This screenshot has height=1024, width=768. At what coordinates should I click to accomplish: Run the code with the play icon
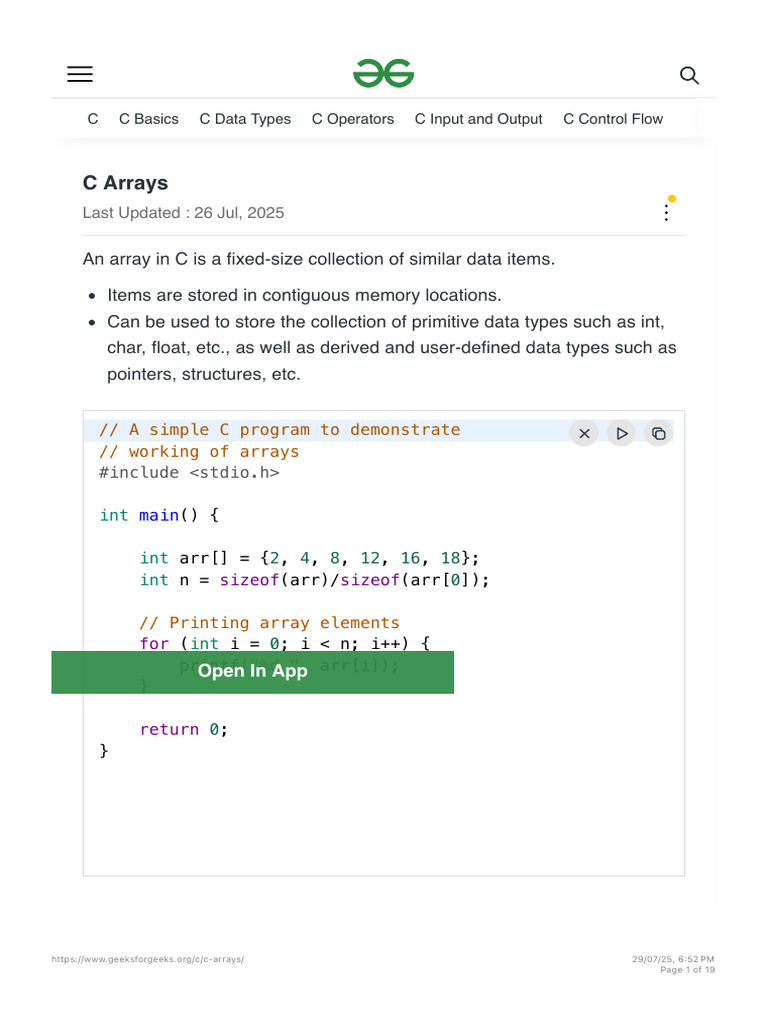[621, 433]
